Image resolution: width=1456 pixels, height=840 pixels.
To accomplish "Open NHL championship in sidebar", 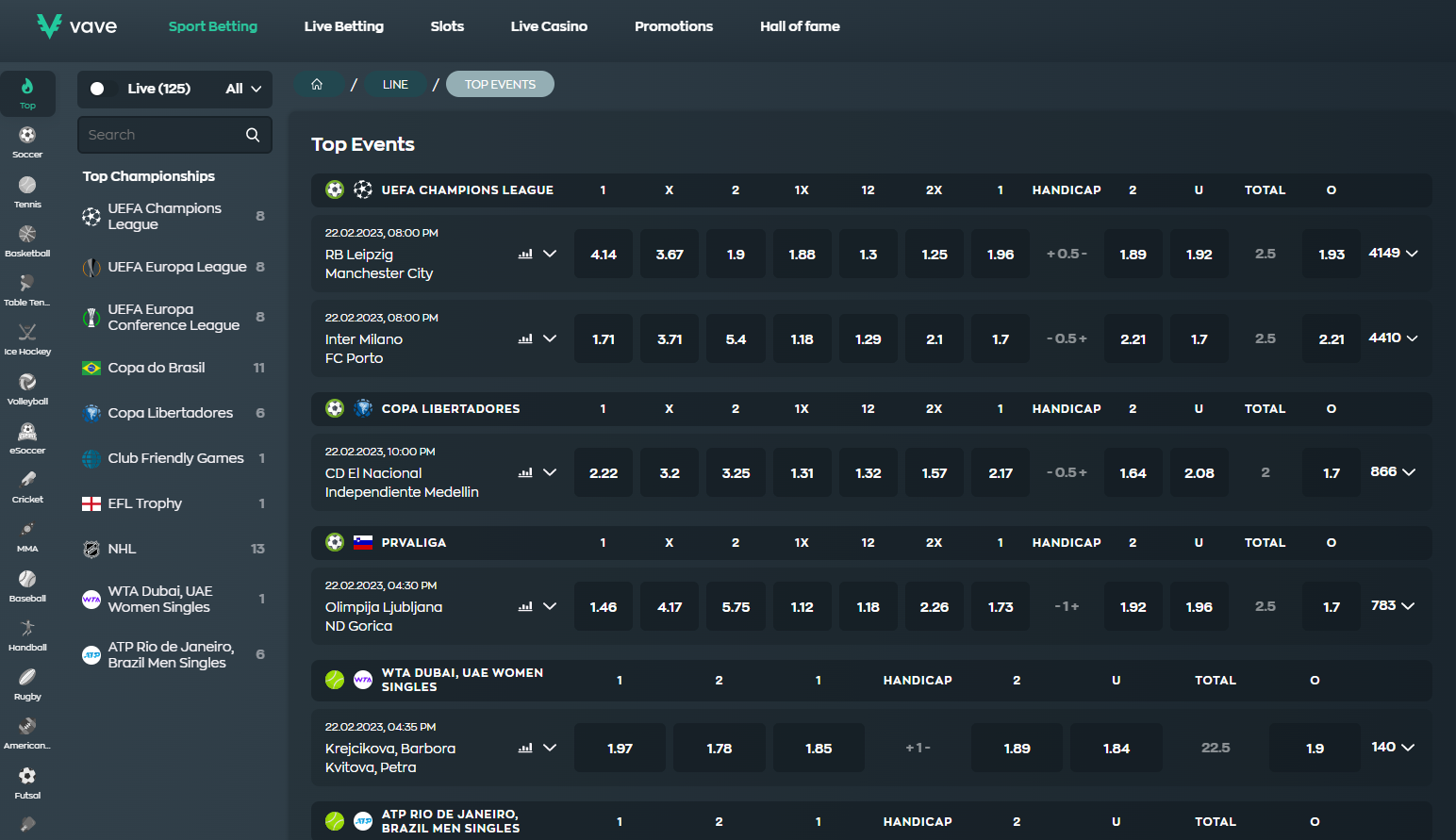I will click(174, 549).
